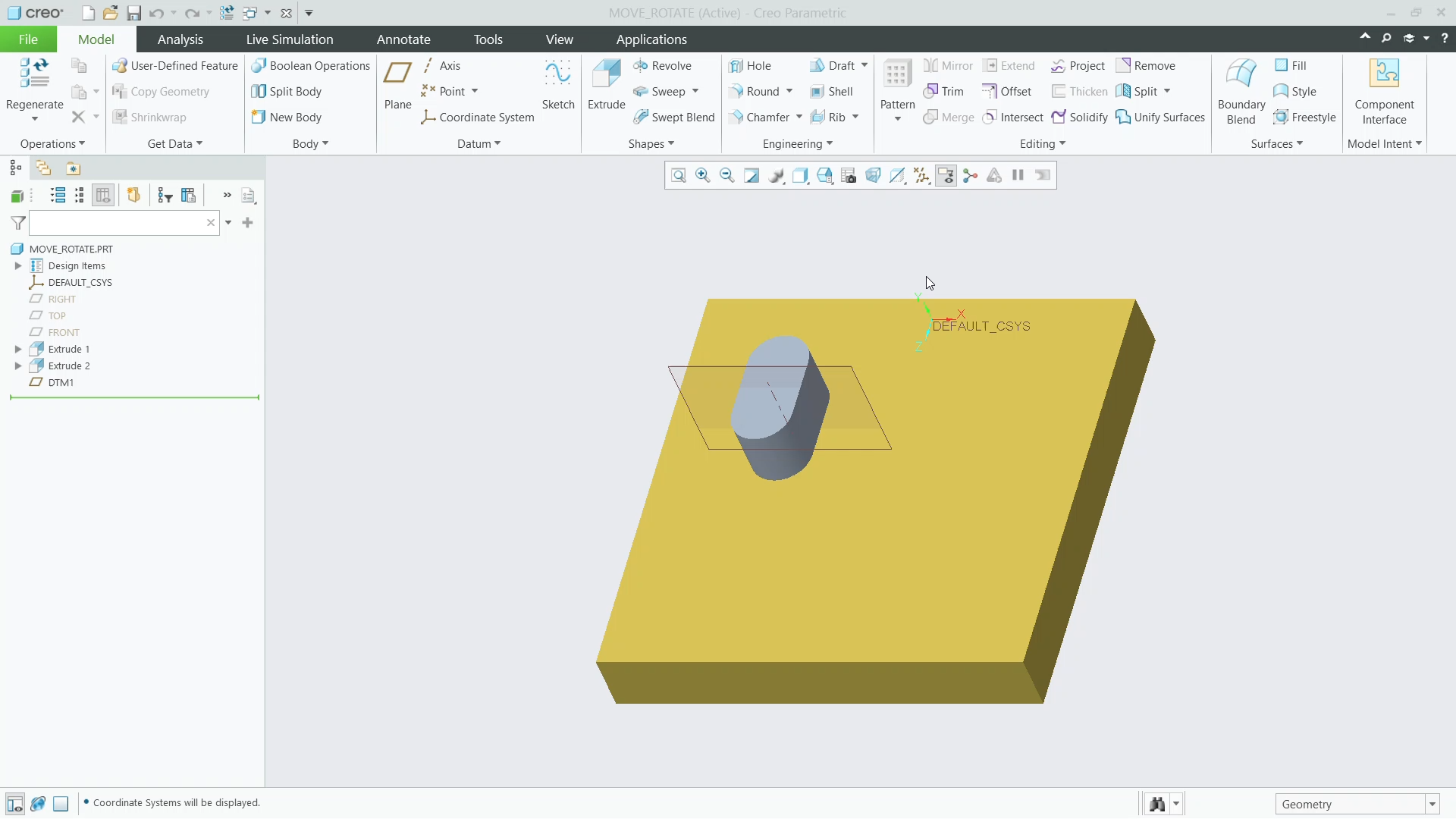Image resolution: width=1456 pixels, height=819 pixels.
Task: Open the Operations group dropdown
Action: pos(53,144)
